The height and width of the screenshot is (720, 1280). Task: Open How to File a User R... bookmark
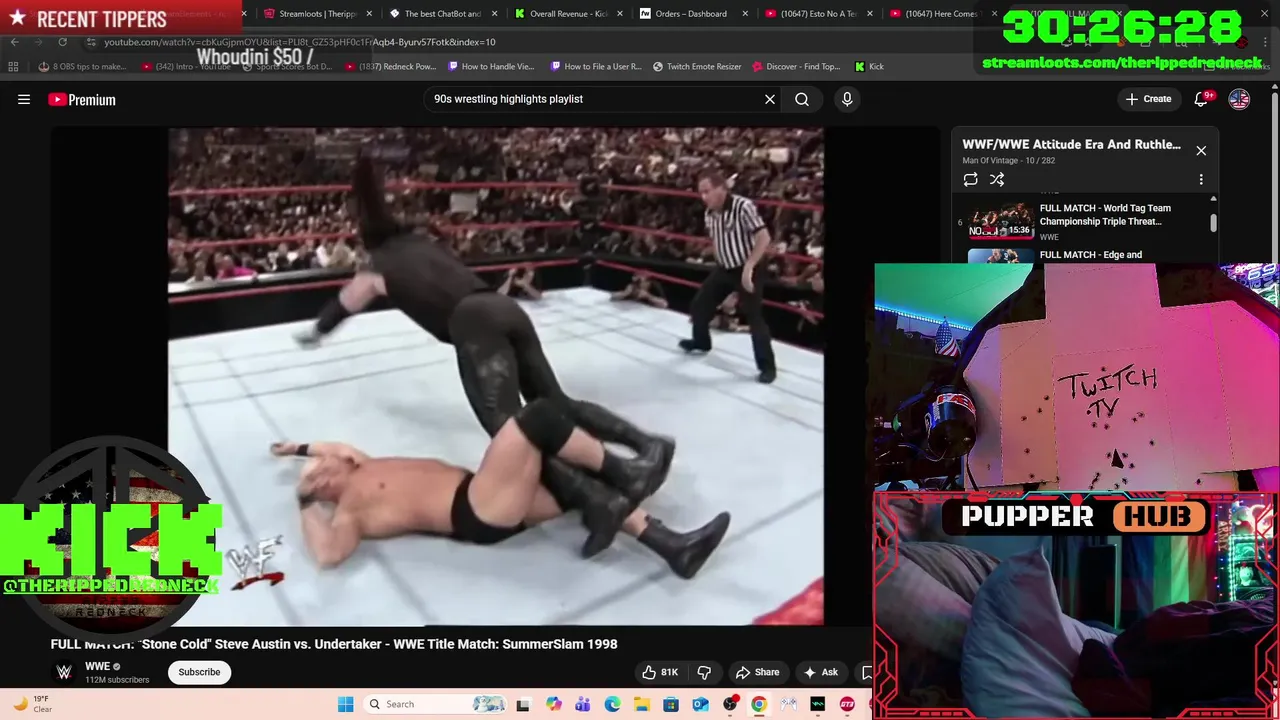(x=596, y=67)
